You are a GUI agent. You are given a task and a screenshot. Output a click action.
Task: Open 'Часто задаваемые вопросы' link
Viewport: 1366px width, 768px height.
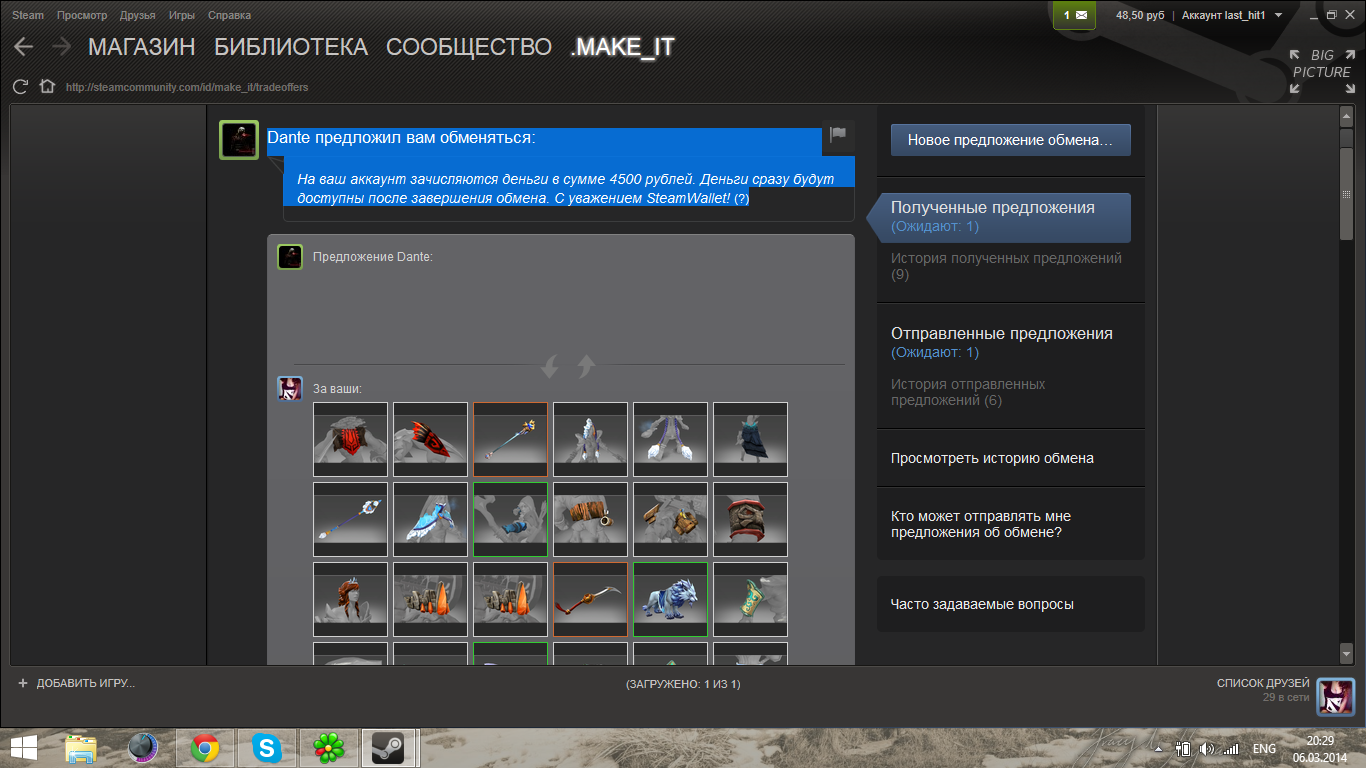click(x=982, y=604)
